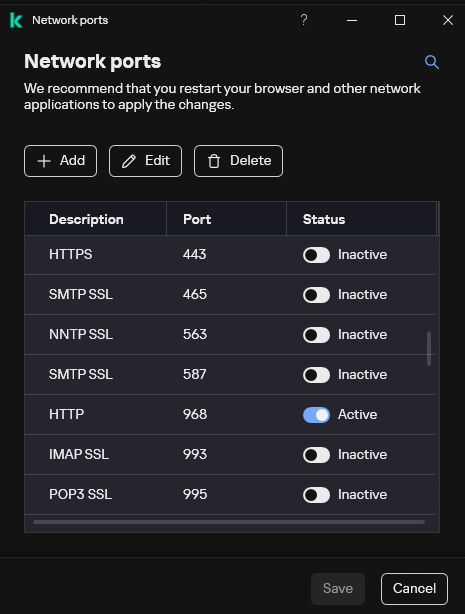Edit the selected port entry

tap(145, 161)
